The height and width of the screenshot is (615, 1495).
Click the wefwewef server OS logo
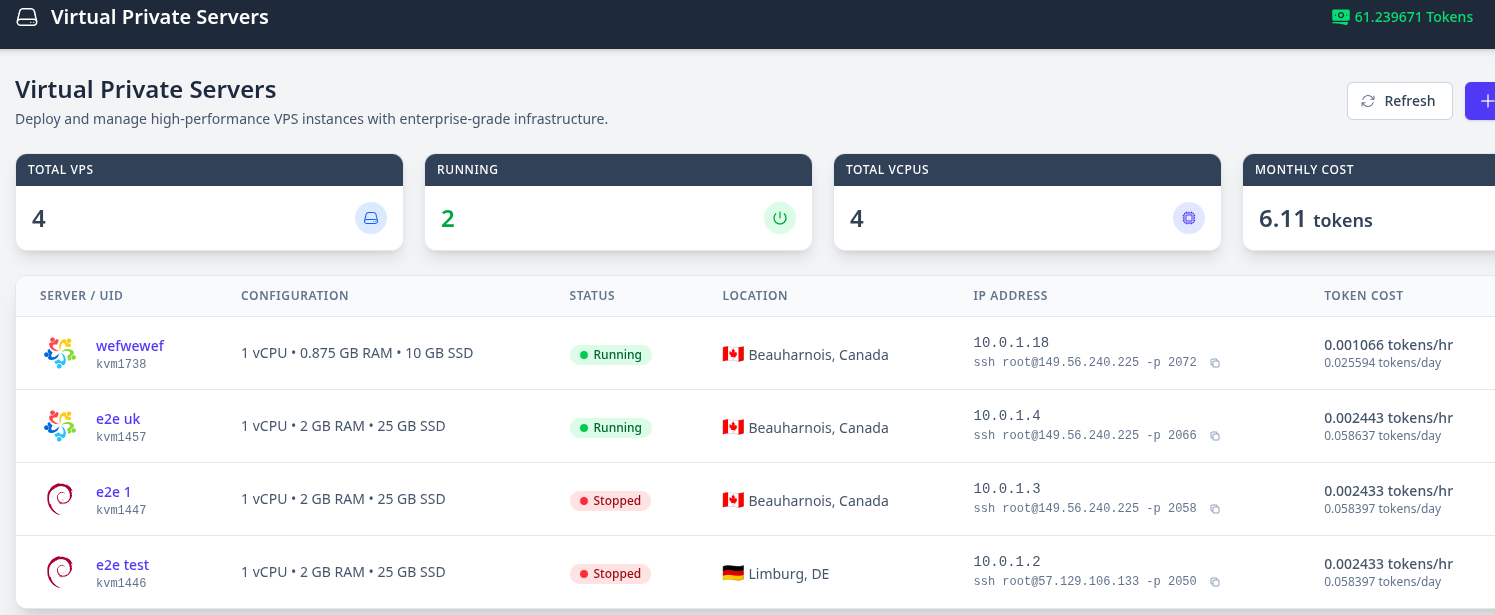(60, 353)
